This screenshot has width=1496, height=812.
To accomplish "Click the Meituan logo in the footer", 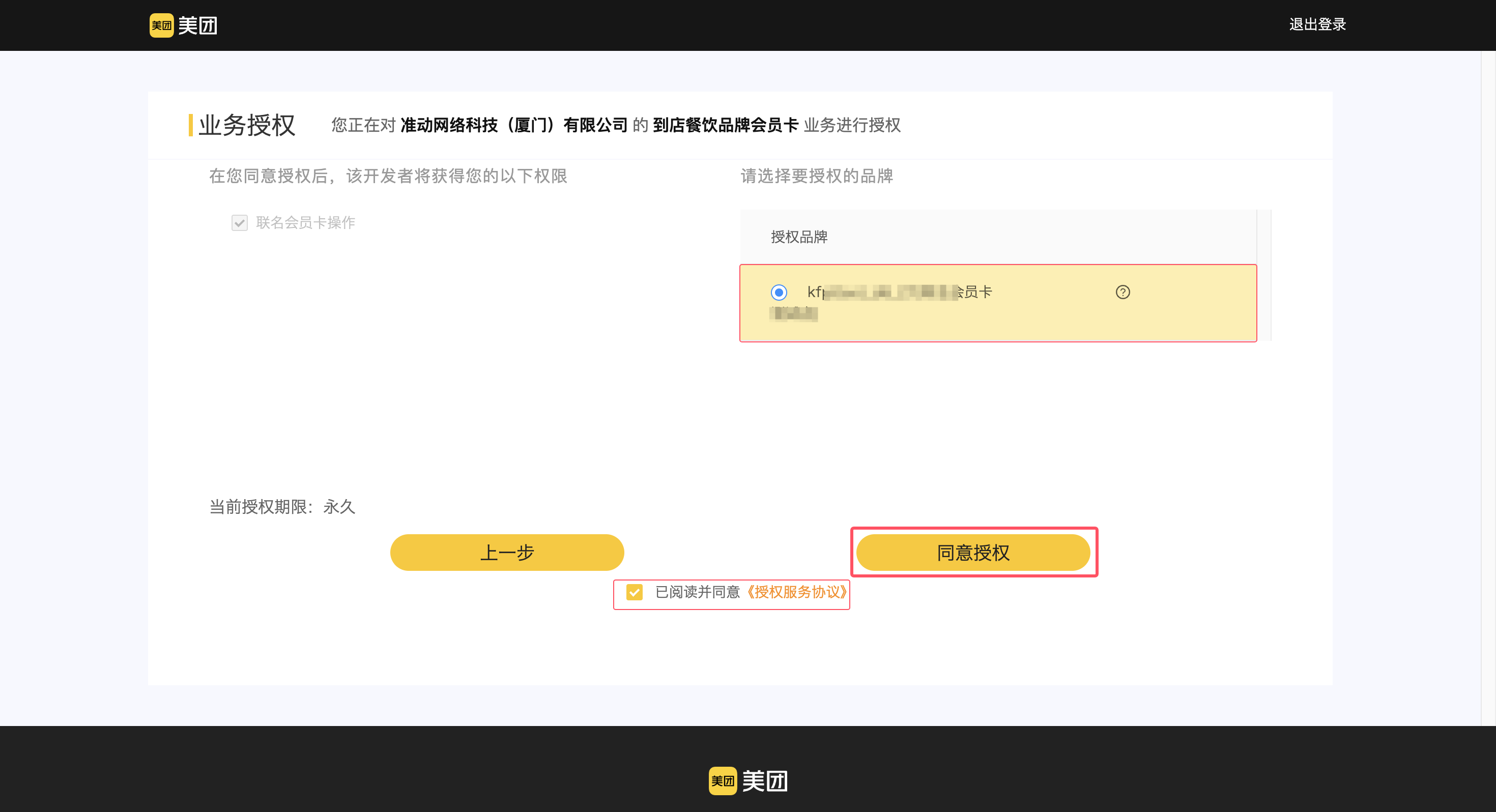I will pyautogui.click(x=748, y=780).
